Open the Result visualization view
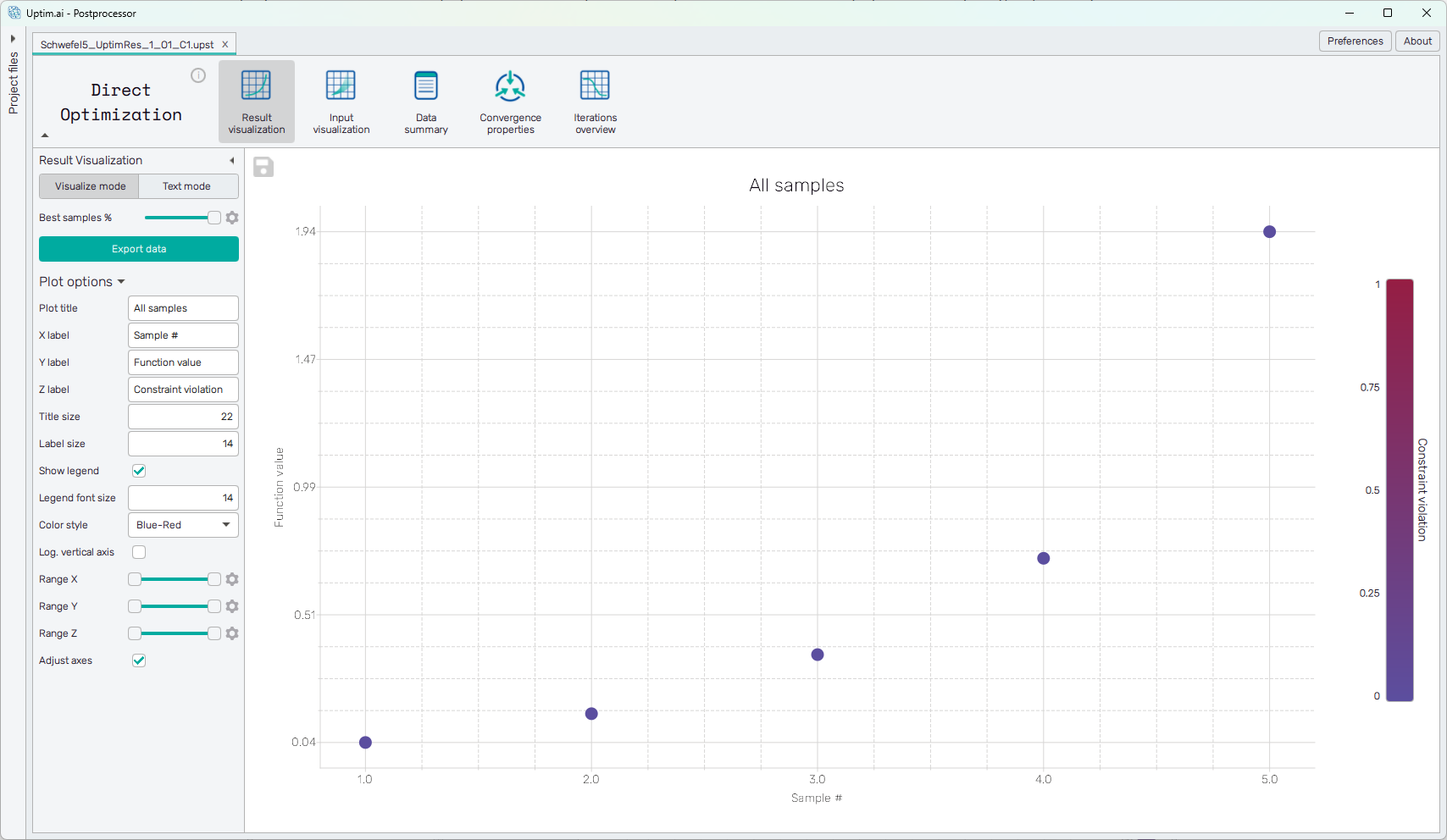 (x=256, y=102)
